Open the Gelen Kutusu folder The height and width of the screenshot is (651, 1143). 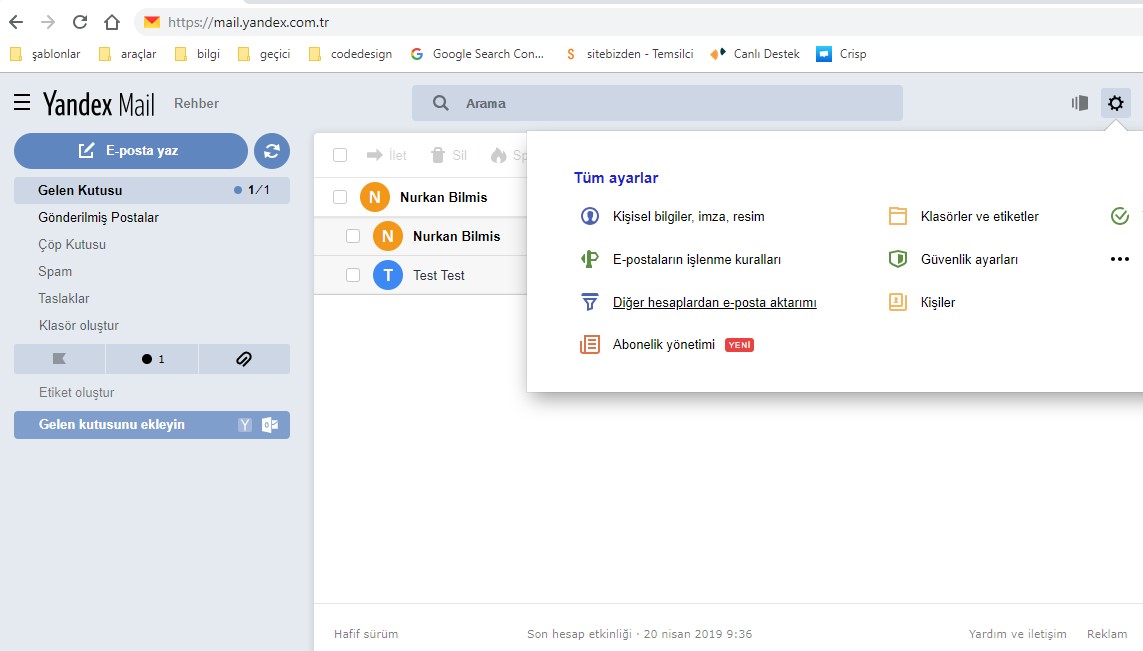pos(152,190)
